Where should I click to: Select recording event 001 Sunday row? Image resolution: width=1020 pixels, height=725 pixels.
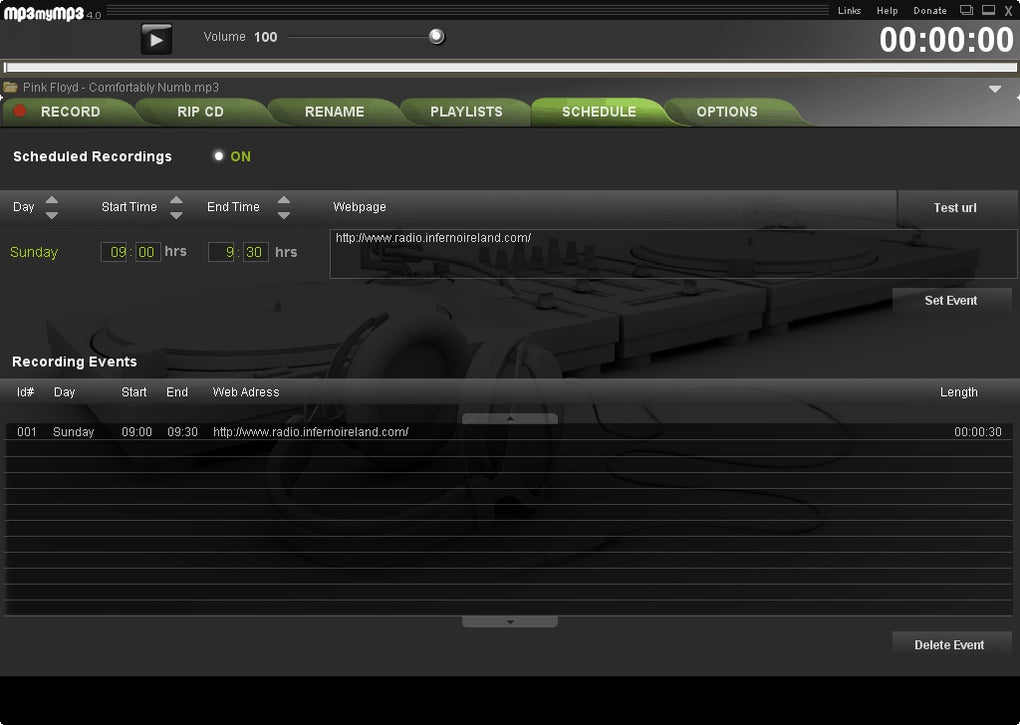[x=509, y=432]
